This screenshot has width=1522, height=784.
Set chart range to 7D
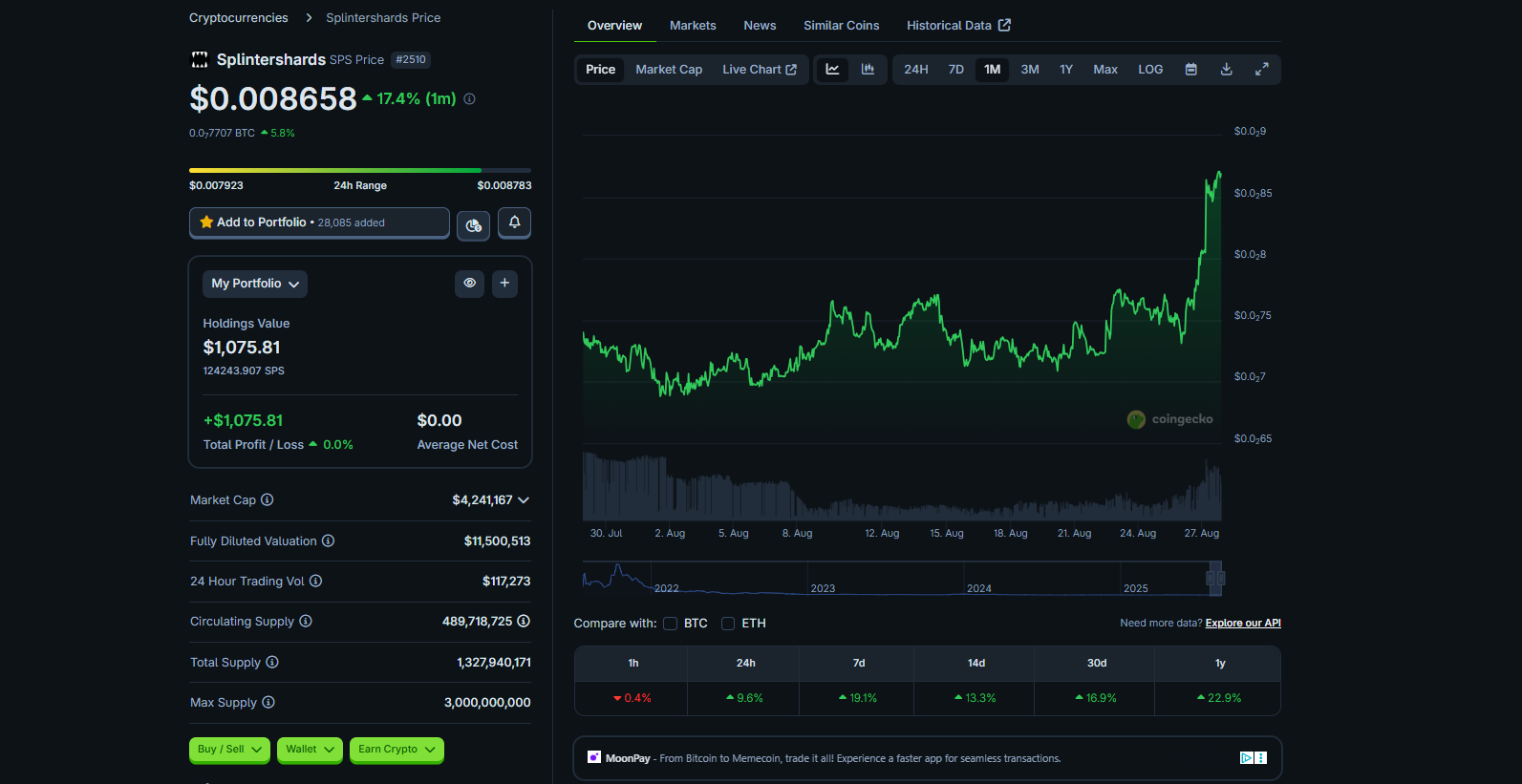coord(955,70)
